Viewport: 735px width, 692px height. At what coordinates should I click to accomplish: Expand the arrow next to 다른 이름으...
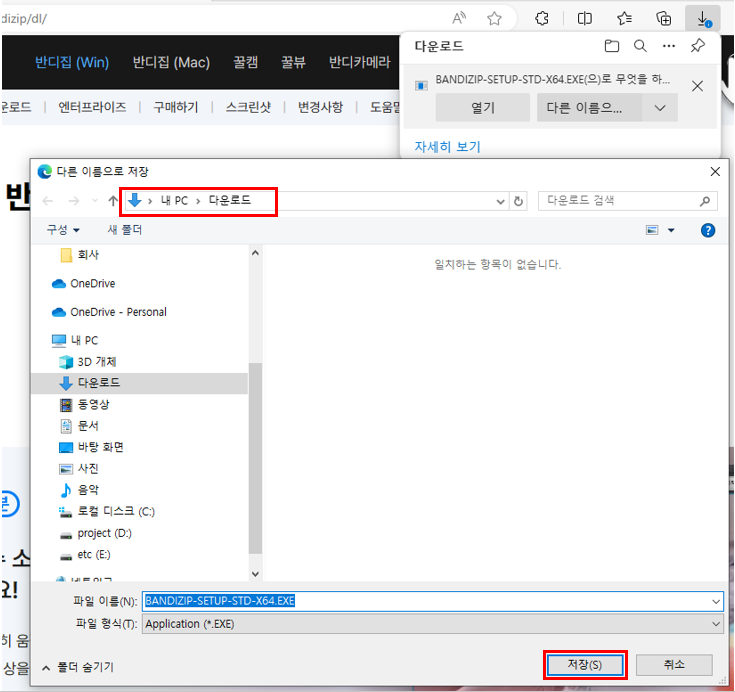click(660, 108)
